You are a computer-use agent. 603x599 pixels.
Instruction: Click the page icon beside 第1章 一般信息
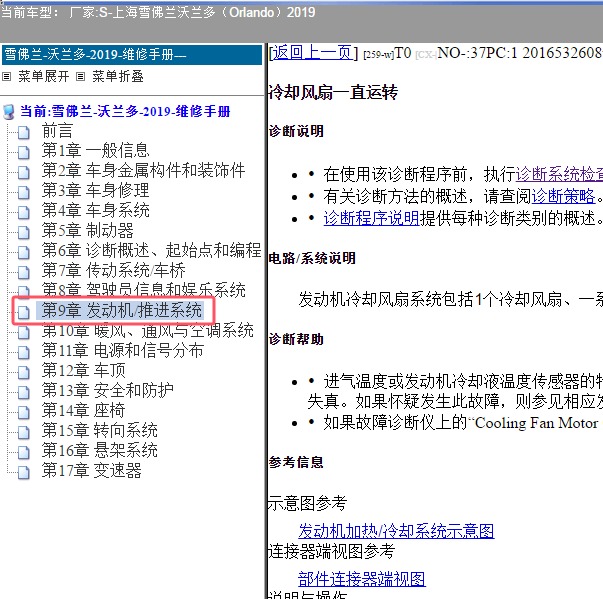[24, 152]
